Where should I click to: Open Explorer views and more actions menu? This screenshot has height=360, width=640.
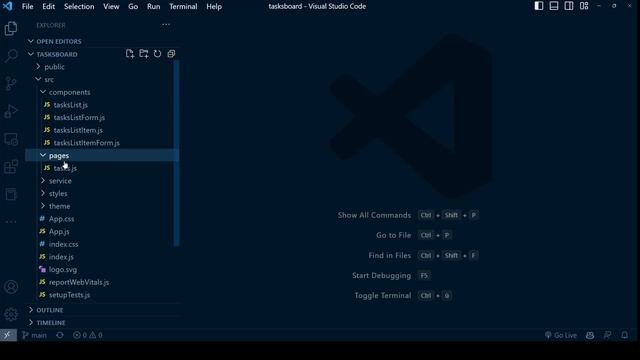(x=166, y=24)
